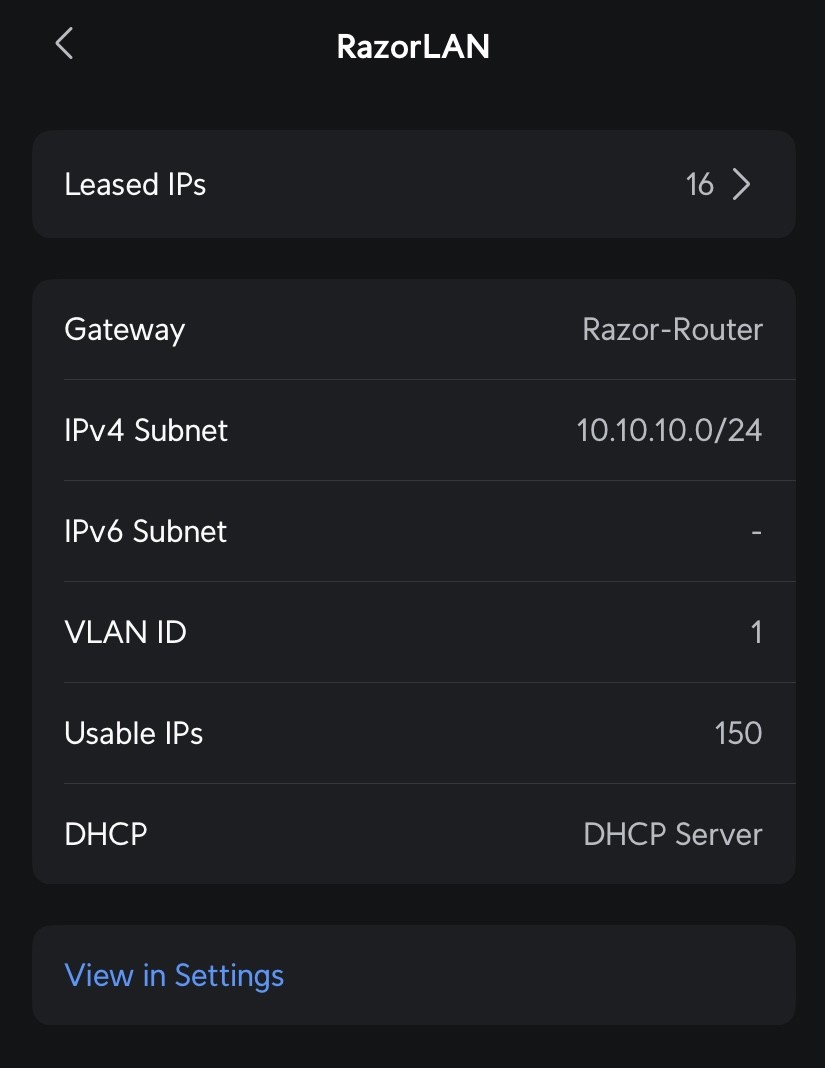
Task: Click the empty area between Leased IPs label and count
Action: 440,185
